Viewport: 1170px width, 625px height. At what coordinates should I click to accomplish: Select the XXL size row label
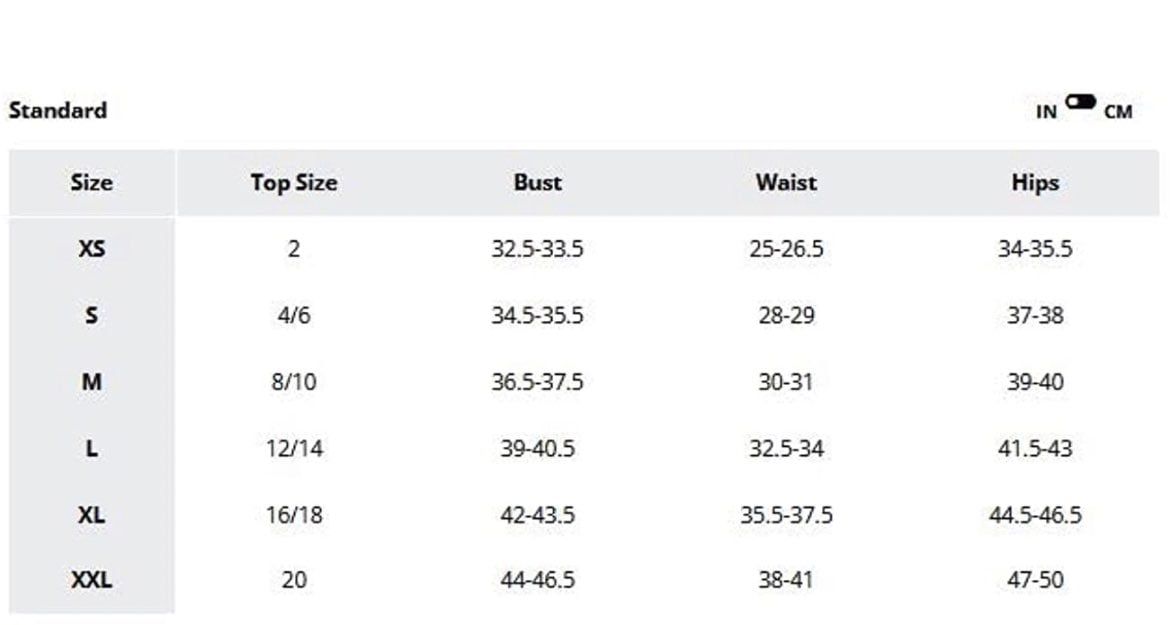coord(92,580)
